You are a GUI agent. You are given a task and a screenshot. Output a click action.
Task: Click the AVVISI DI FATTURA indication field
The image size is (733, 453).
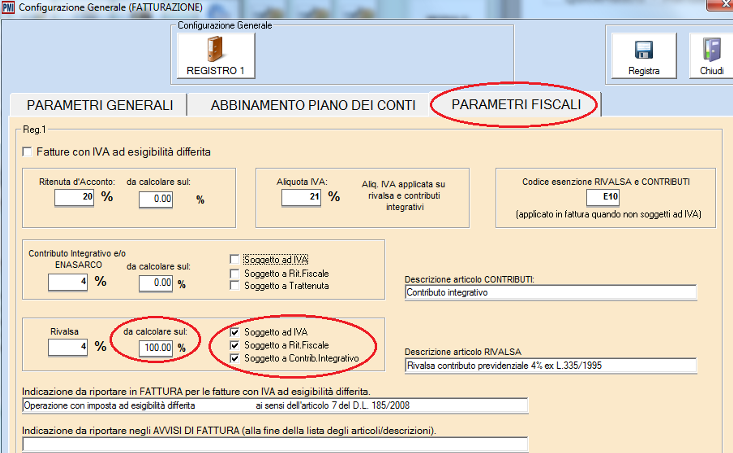(x=275, y=444)
